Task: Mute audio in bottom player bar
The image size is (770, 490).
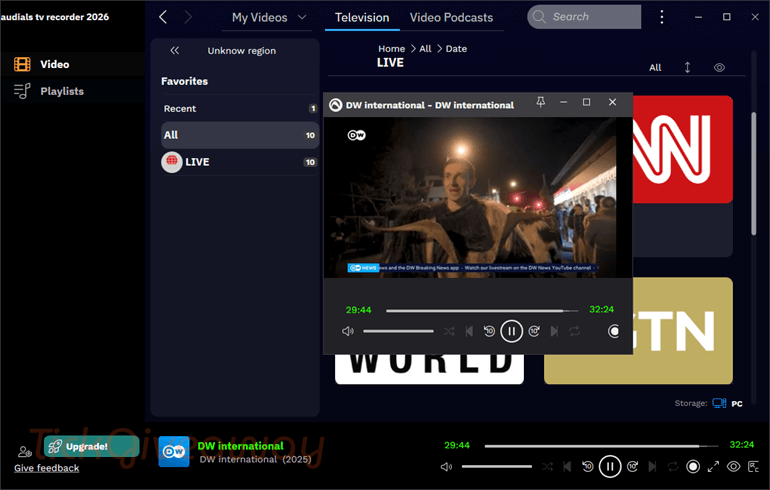Action: (x=446, y=467)
